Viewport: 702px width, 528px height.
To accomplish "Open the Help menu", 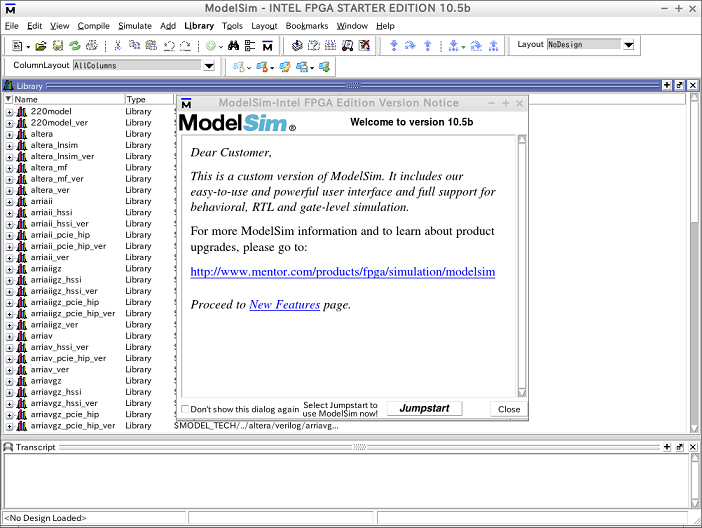I will 385,26.
